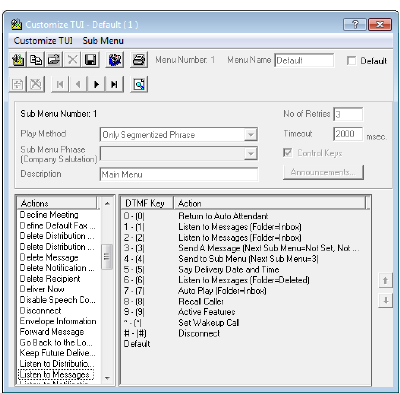Click the Delete X toolbar icon
400x393 pixels.
[72, 60]
